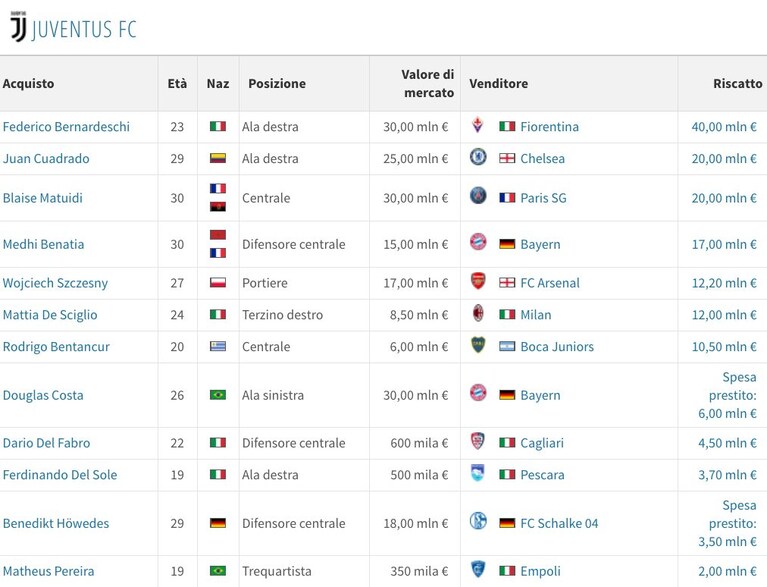This screenshot has width=767, height=587.
Task: Click the Arsenal club crest icon
Action: click(478, 281)
